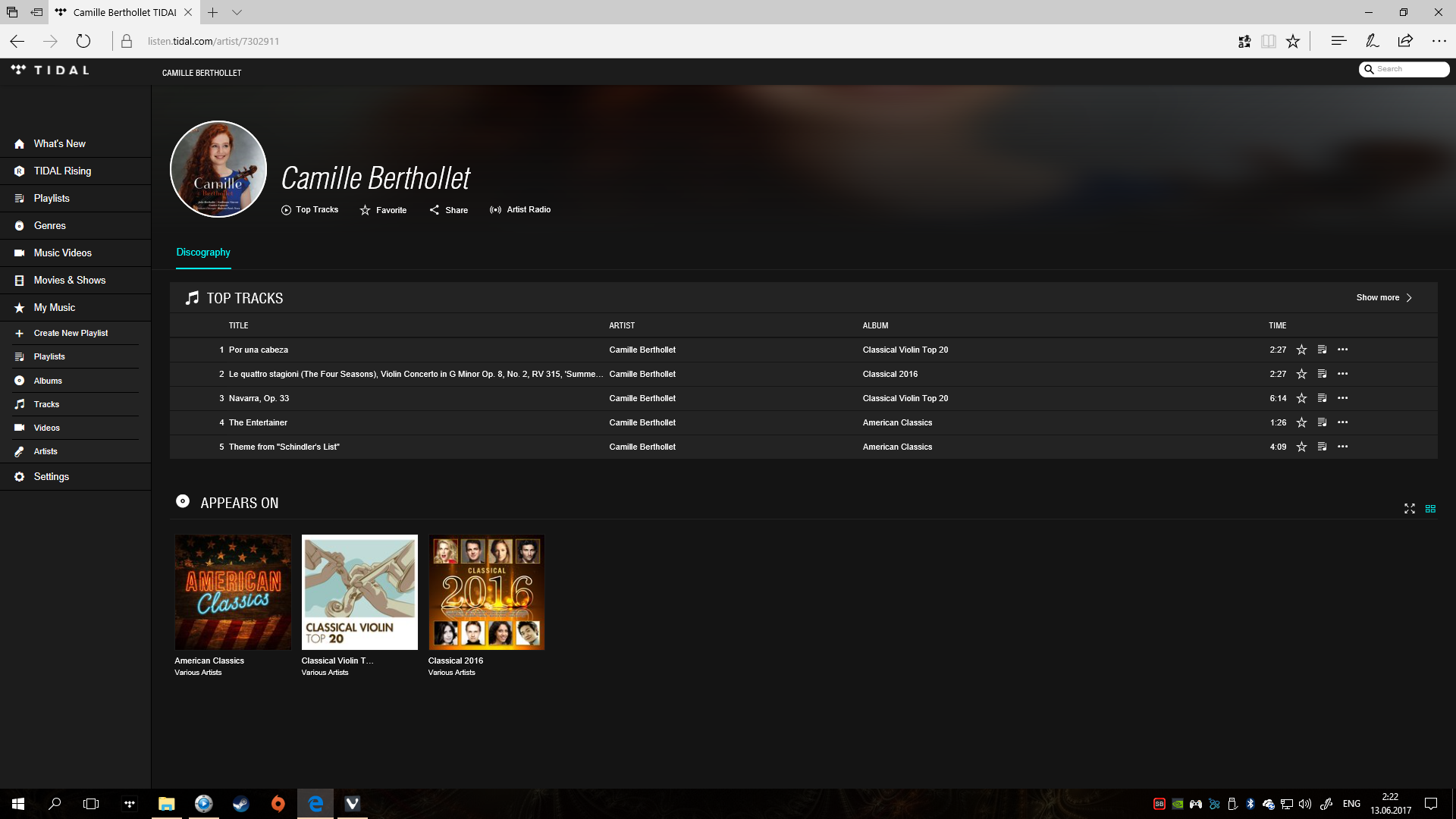1456x819 pixels.
Task: Click track title Por una cabeza
Action: click(x=259, y=350)
